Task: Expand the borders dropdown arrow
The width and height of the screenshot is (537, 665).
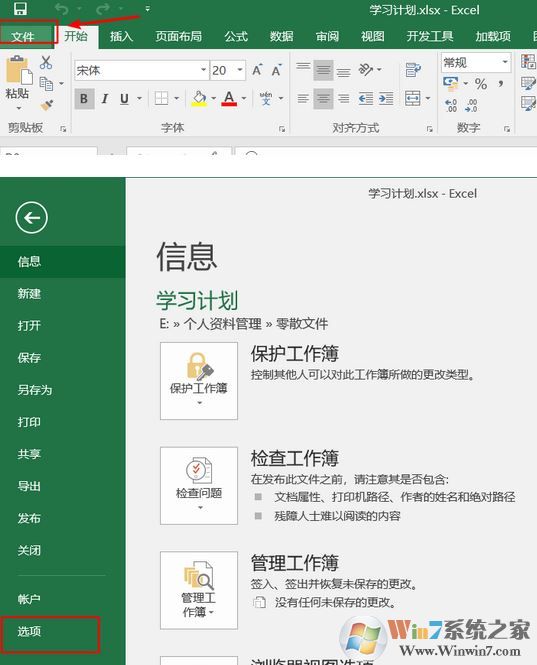Action: click(176, 99)
